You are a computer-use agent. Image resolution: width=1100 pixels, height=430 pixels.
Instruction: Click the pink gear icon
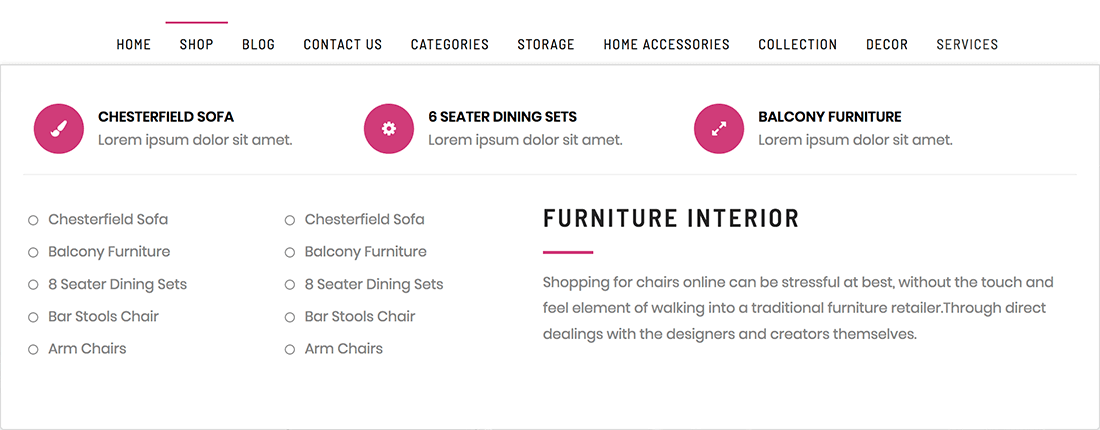pos(389,129)
